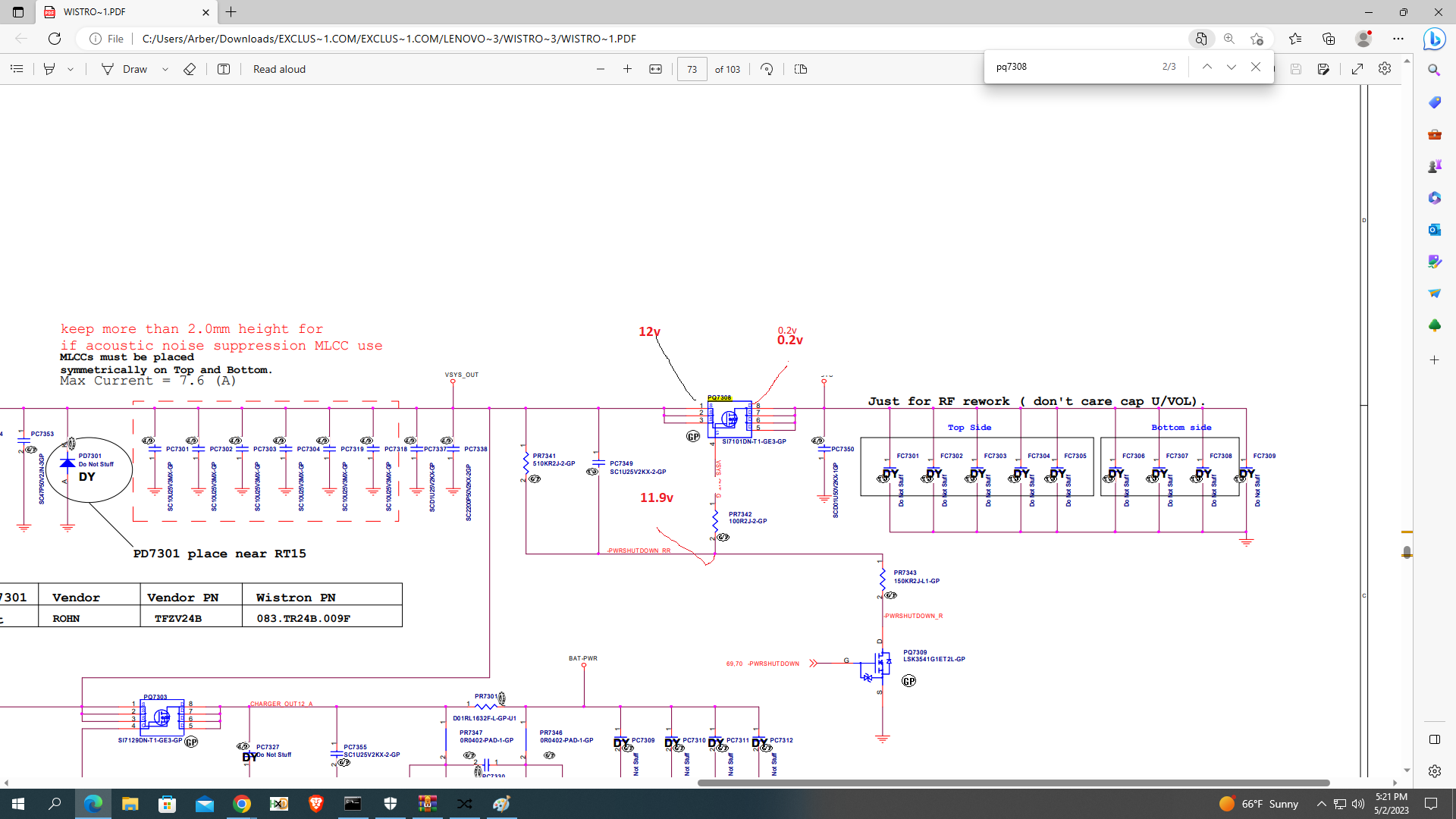Image resolution: width=1456 pixels, height=819 pixels.
Task: Open the table of contents panel
Action: tap(17, 69)
